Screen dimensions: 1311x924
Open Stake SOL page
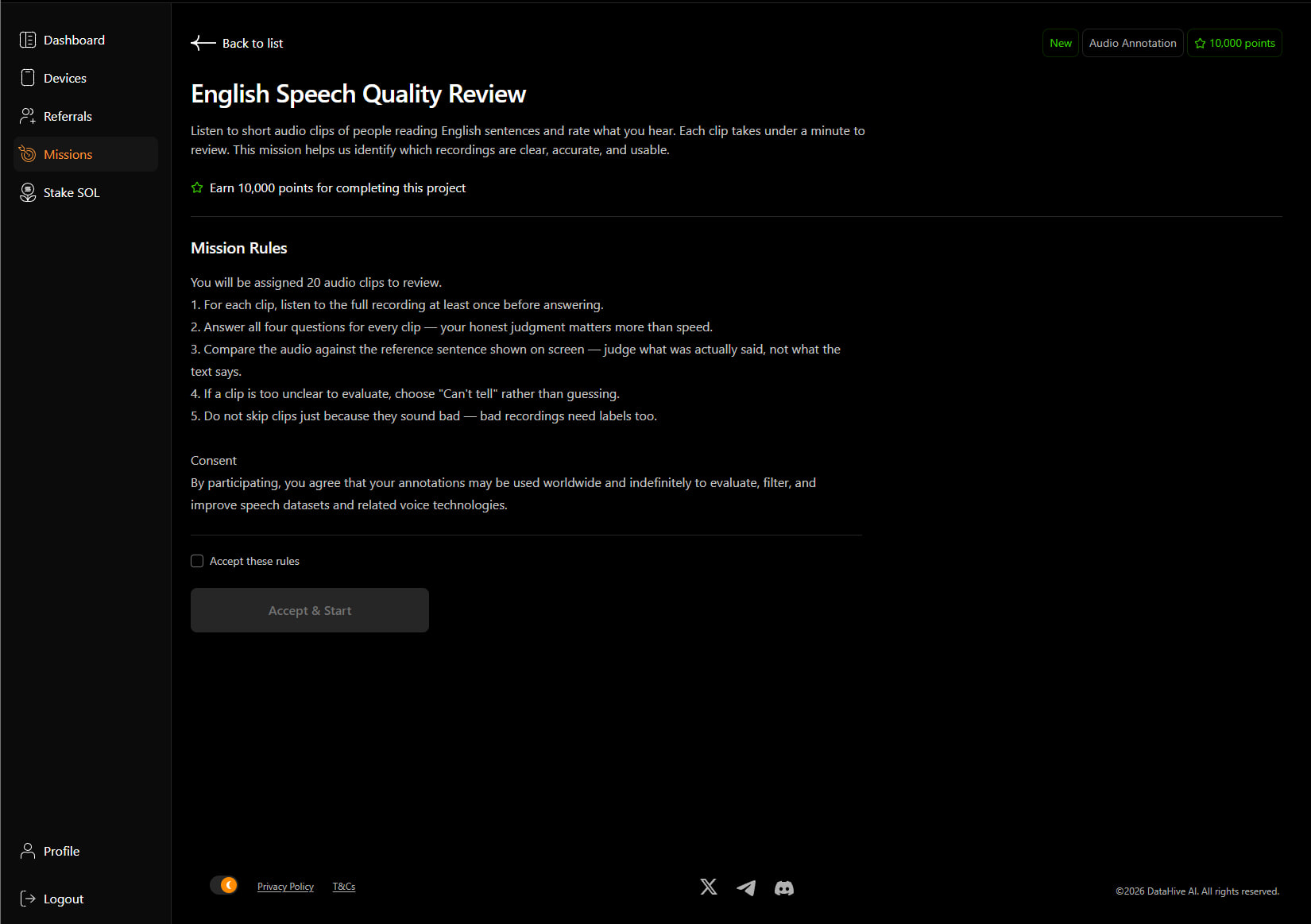86,192
